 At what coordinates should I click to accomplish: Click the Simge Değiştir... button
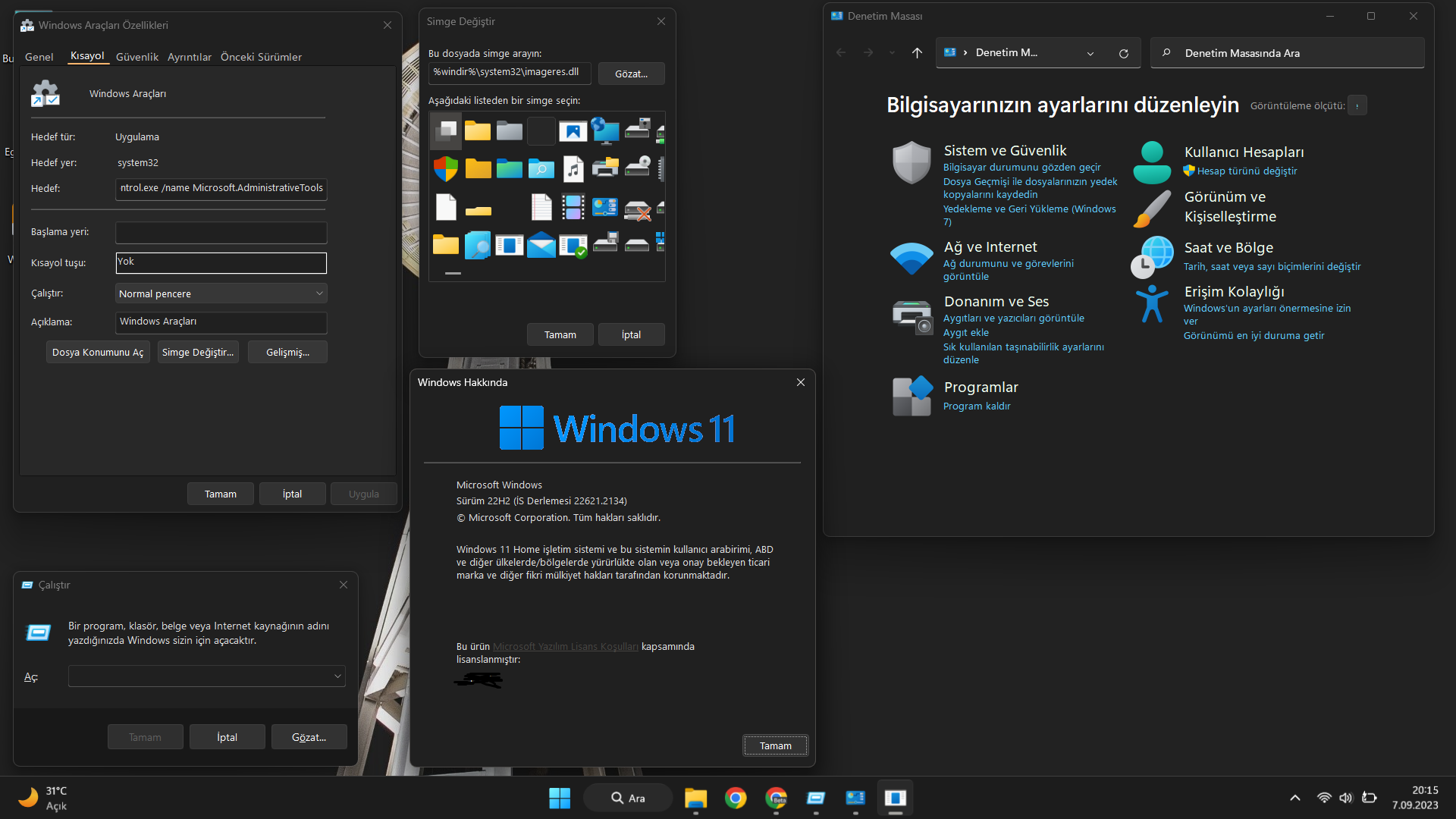(198, 352)
